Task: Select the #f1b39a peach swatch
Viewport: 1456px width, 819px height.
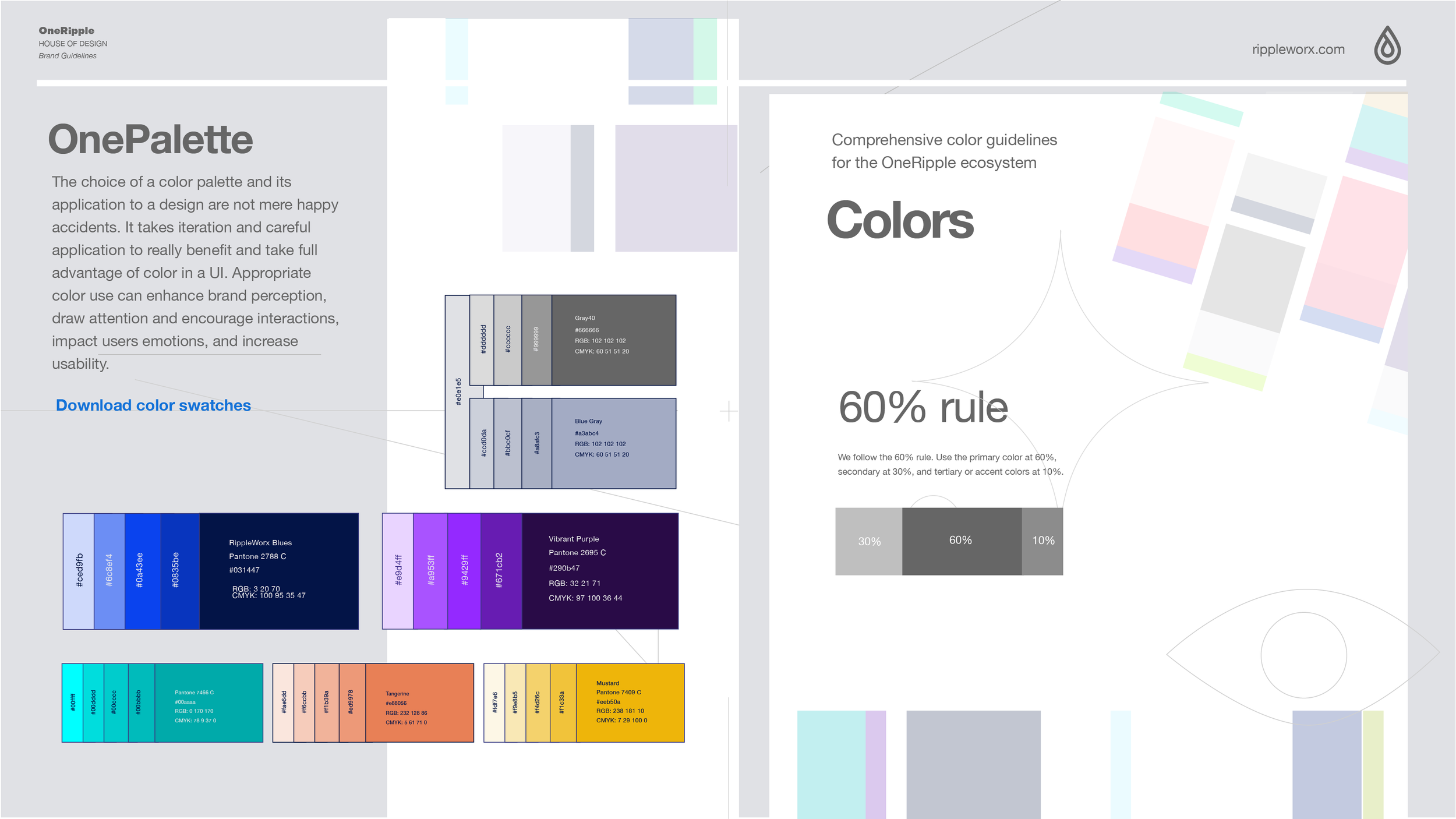Action: [327, 702]
